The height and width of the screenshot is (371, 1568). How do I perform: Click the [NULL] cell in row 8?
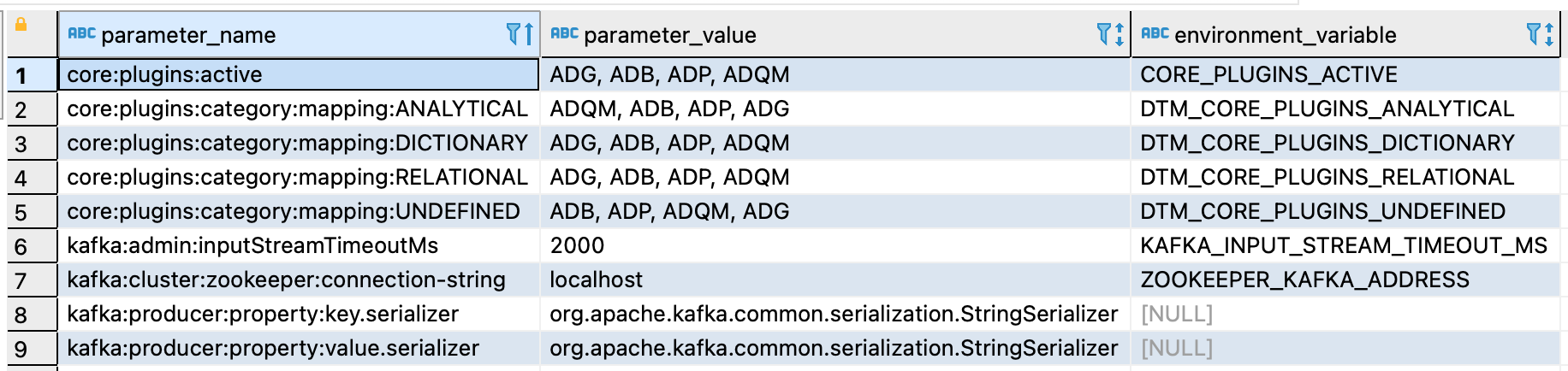click(1177, 314)
